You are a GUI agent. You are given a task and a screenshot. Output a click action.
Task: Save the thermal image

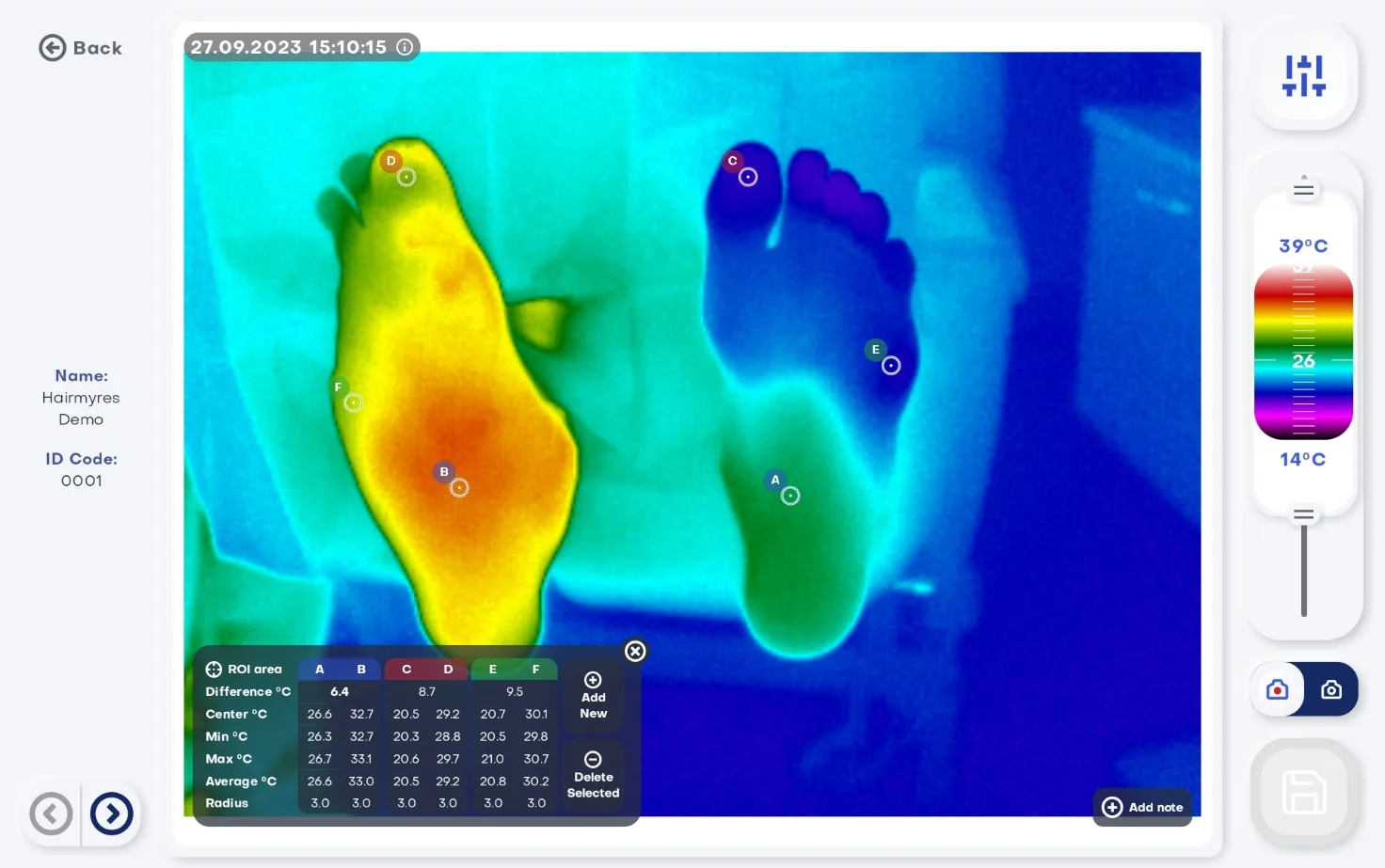pos(1304,792)
